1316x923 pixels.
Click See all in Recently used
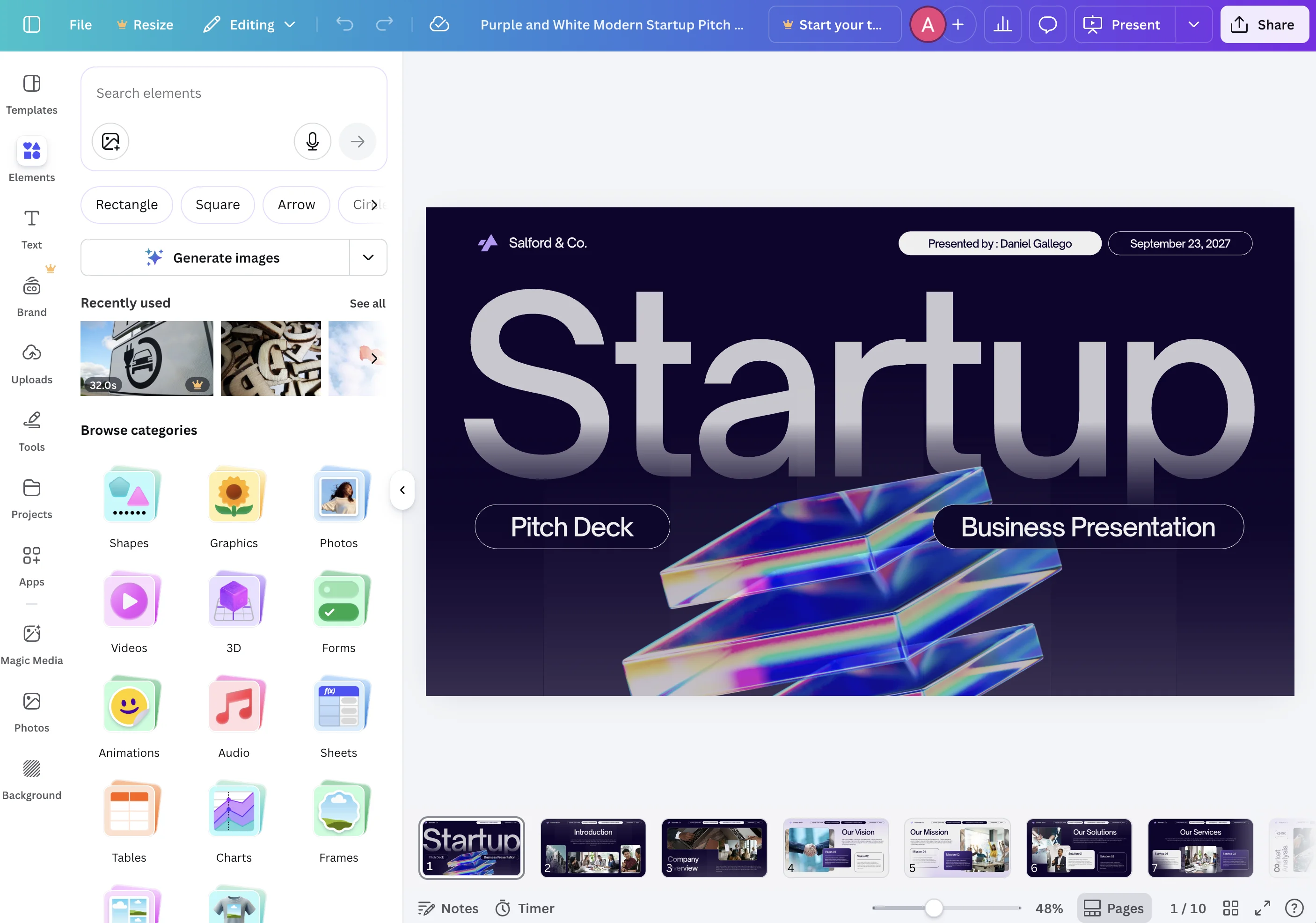coord(367,303)
